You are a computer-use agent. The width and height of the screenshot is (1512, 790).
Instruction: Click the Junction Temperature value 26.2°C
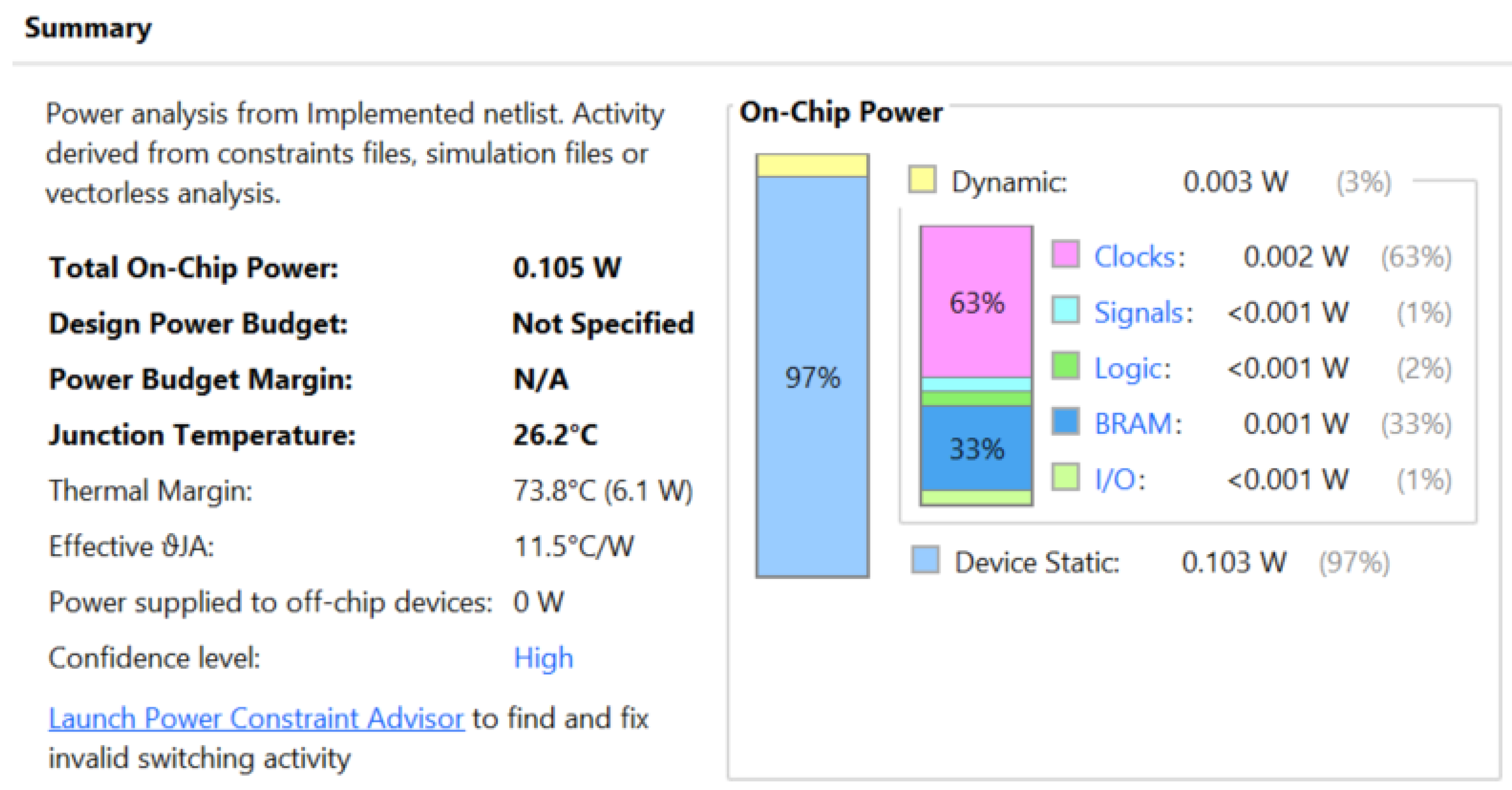coord(555,435)
